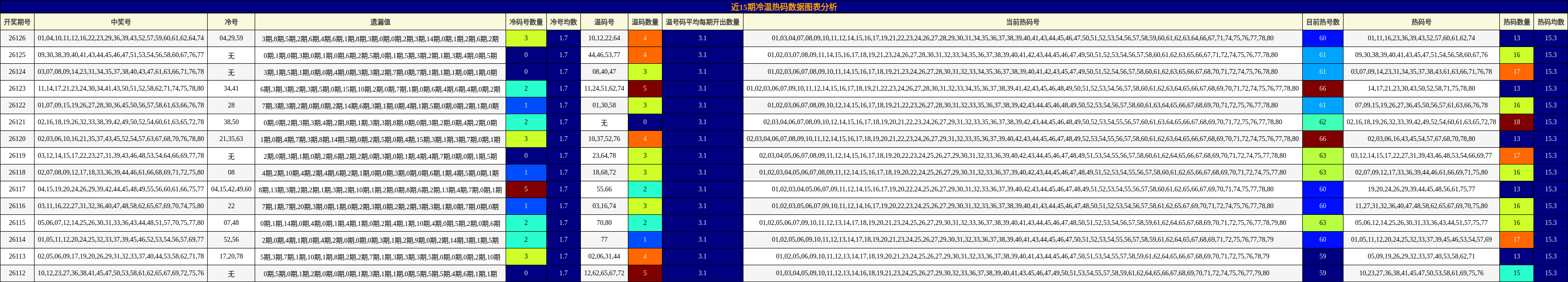Click the 热码数量 column header

(x=1516, y=22)
